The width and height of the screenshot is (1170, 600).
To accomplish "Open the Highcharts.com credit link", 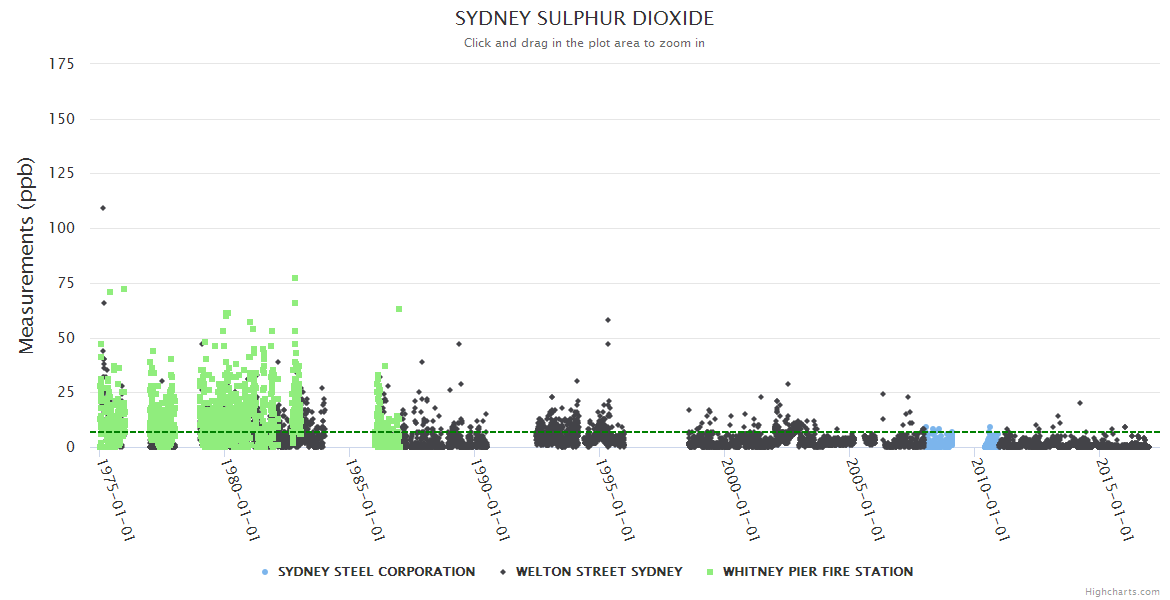I will [x=1122, y=591].
